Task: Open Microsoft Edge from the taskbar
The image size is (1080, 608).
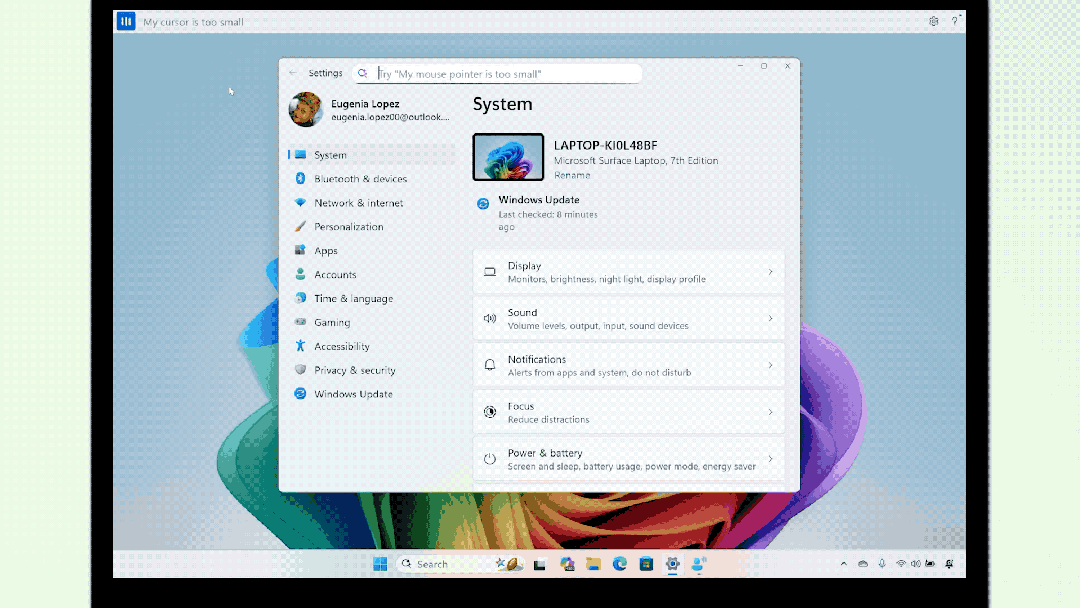Action: click(620, 564)
